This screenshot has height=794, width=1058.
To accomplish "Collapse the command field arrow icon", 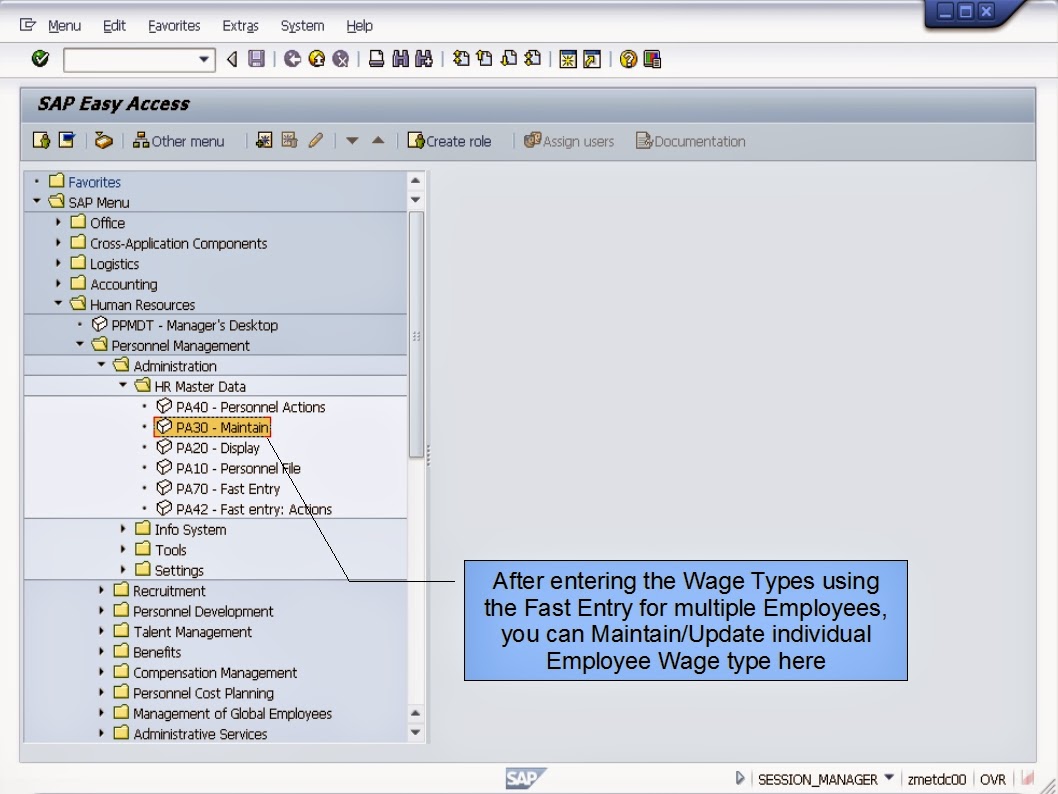I will point(232,59).
